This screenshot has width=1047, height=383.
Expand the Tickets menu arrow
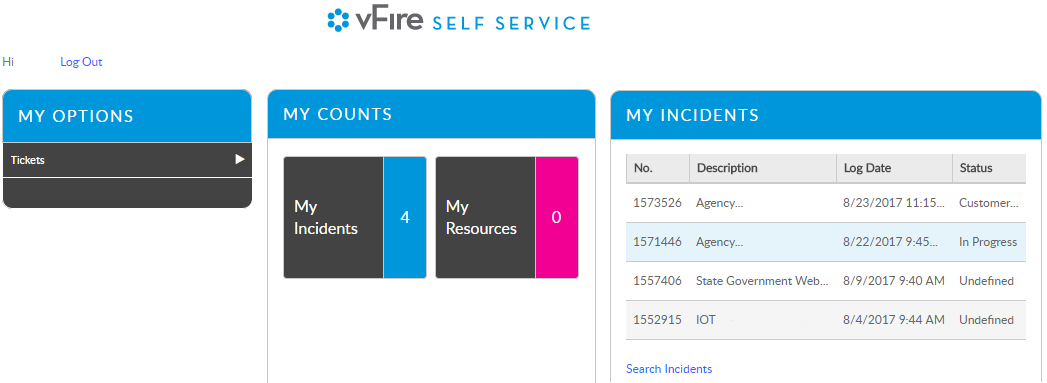click(240, 159)
